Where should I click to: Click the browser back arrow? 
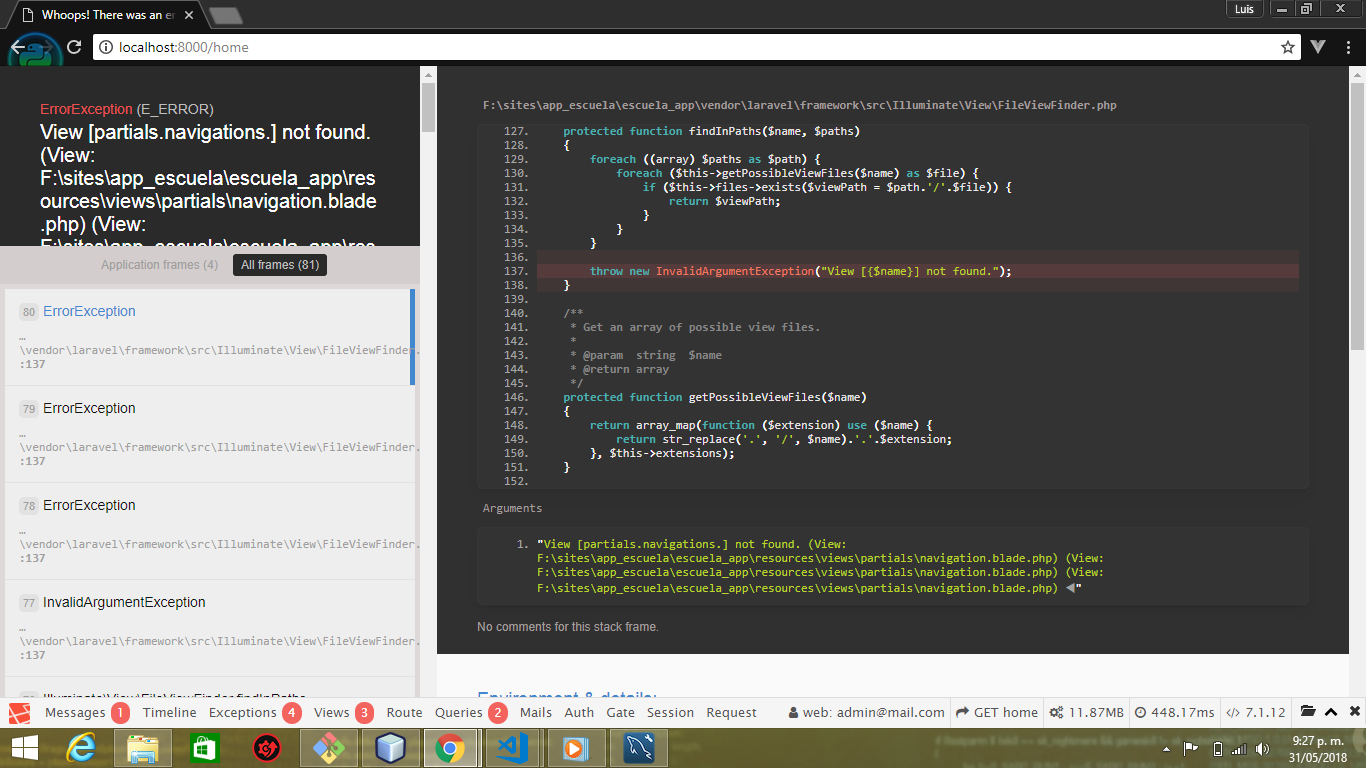point(20,47)
